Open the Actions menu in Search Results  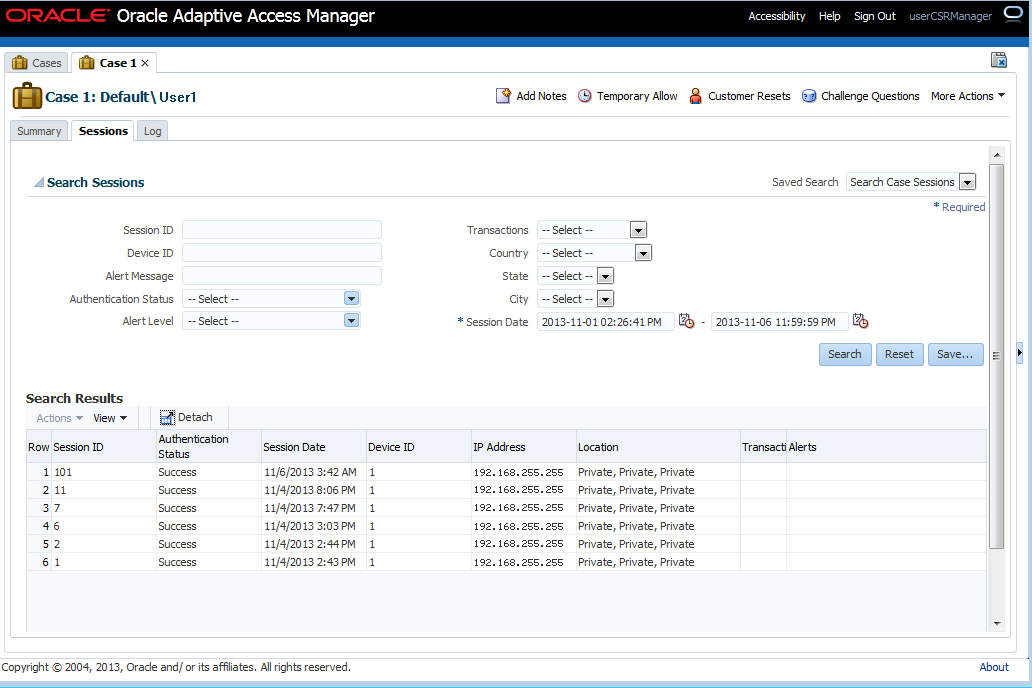pos(59,418)
